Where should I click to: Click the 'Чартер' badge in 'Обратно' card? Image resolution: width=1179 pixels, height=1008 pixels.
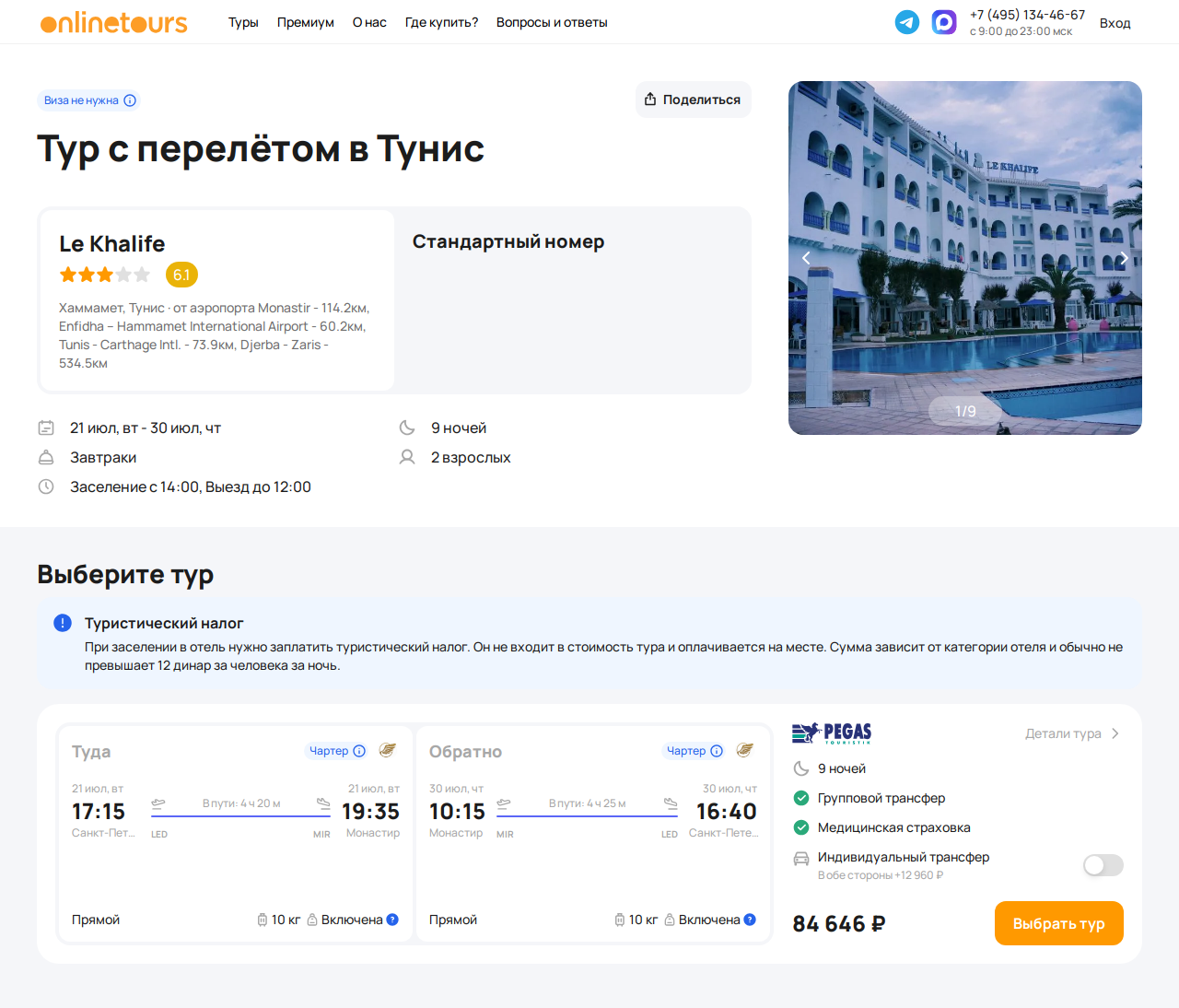pyautogui.click(x=695, y=751)
